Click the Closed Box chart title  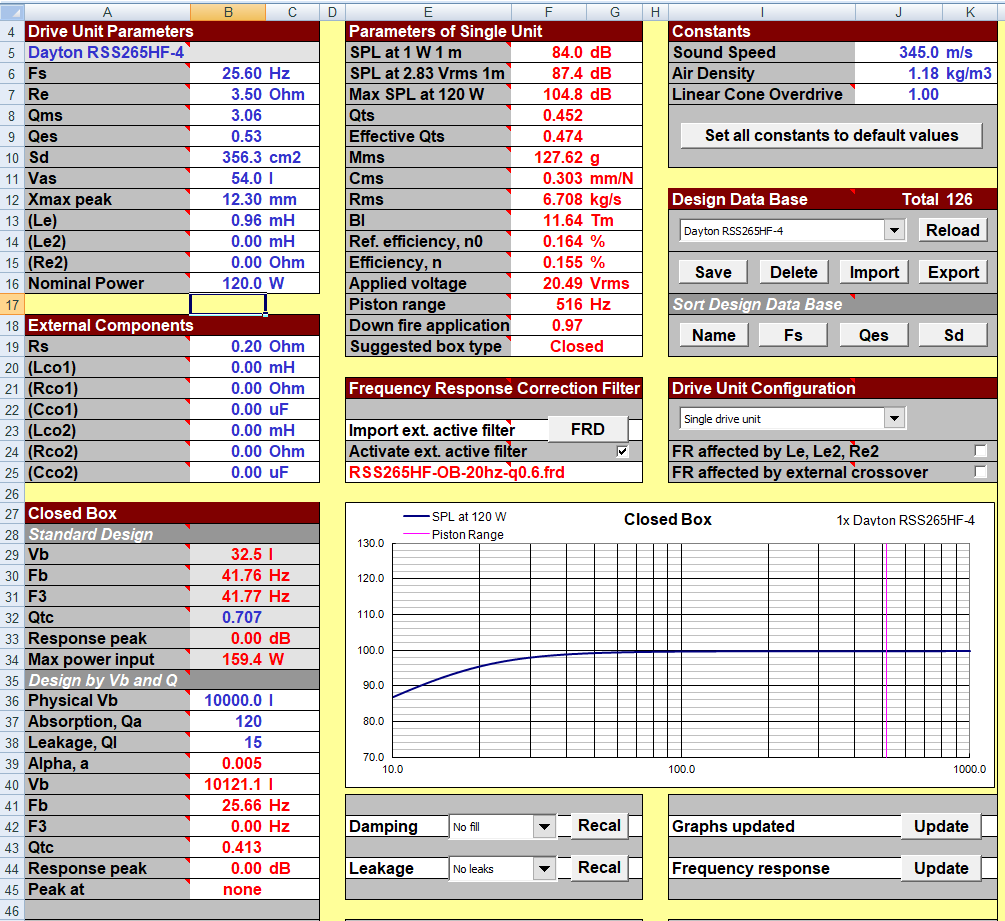point(667,519)
